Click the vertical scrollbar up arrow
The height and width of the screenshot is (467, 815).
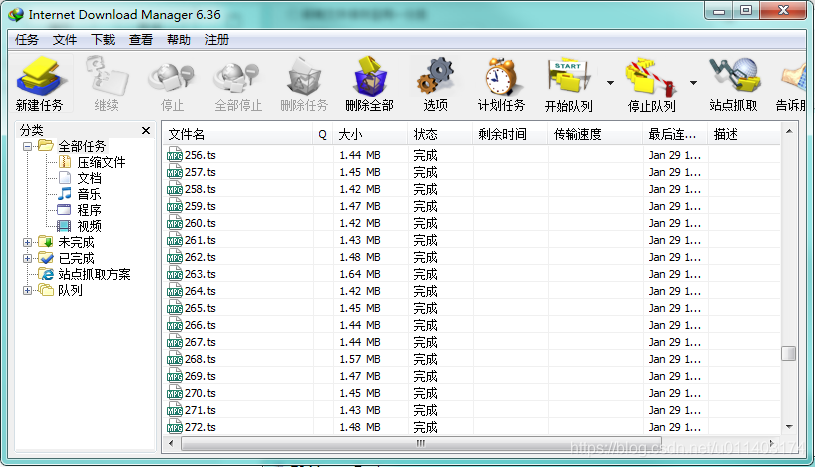click(x=789, y=131)
